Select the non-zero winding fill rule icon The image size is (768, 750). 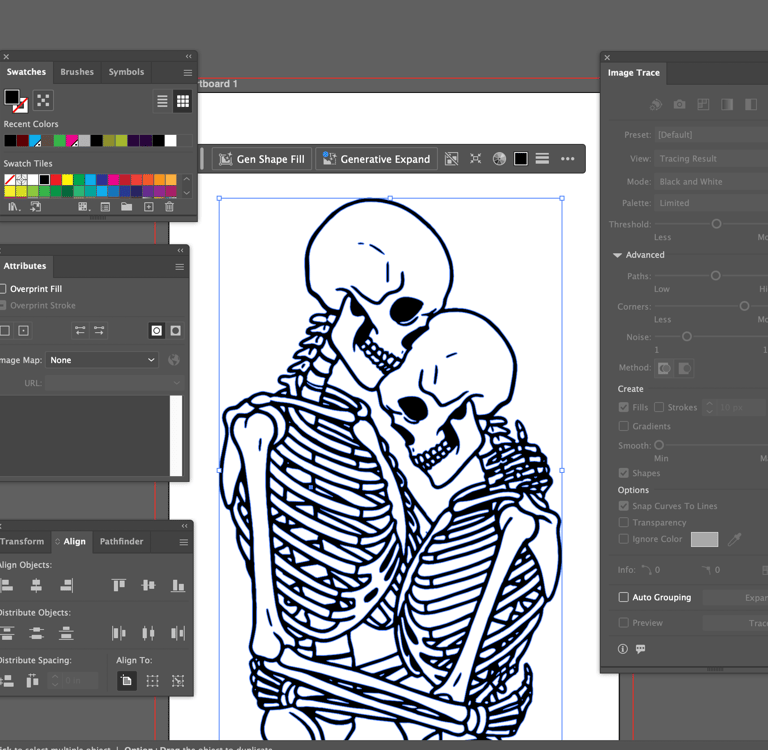pyautogui.click(x=157, y=331)
